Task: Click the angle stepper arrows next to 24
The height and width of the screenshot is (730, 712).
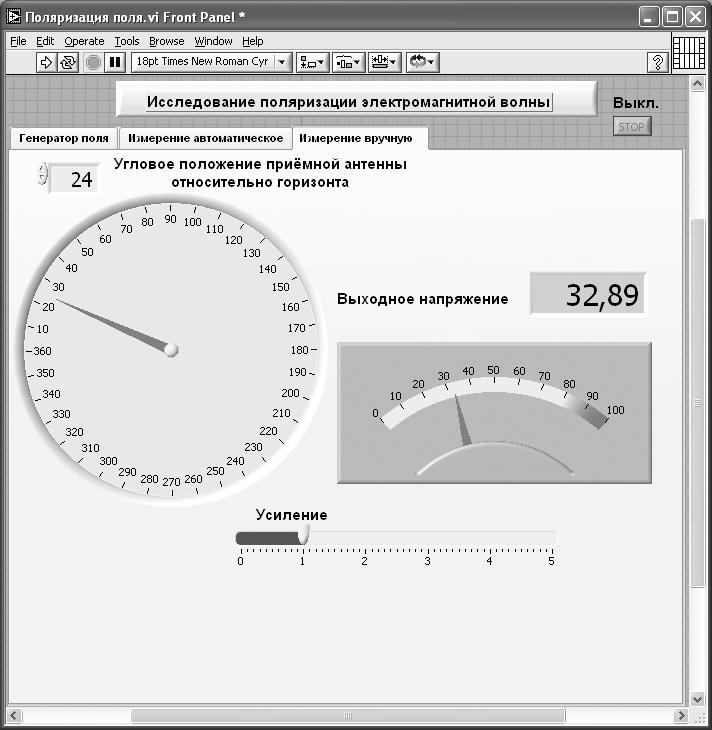Action: (x=42, y=174)
